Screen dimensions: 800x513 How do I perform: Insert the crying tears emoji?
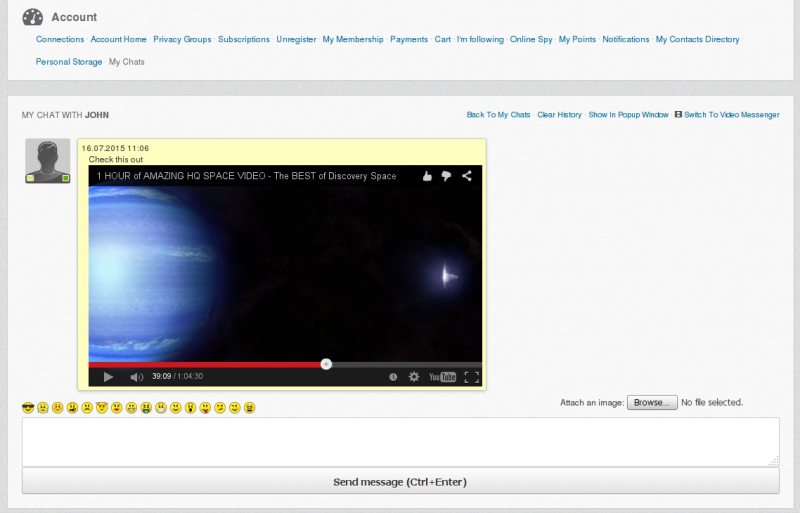click(x=43, y=407)
